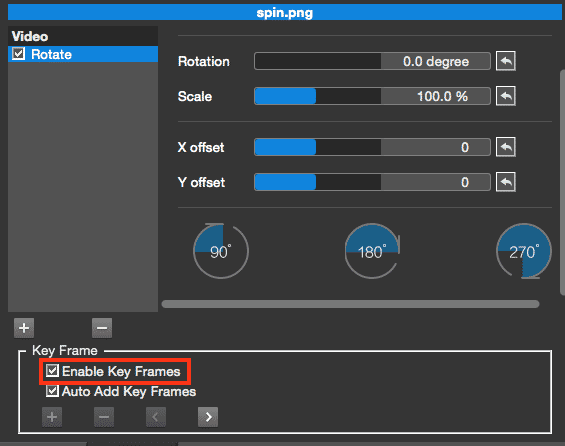Uncheck Auto Add Key Frames
Screen dimensions: 565x446
click(x=52, y=391)
